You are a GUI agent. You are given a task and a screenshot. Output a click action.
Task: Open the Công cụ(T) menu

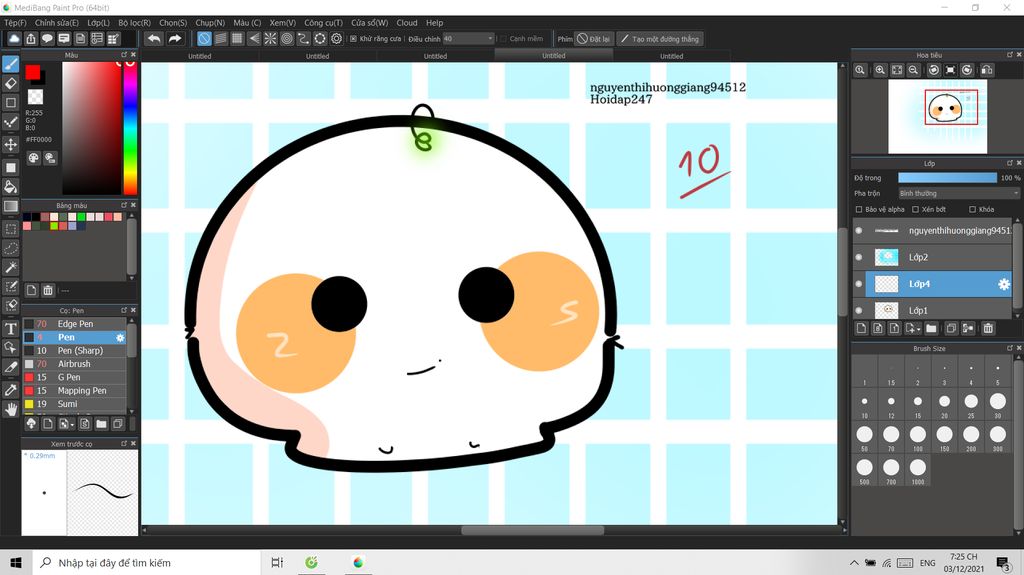323,23
